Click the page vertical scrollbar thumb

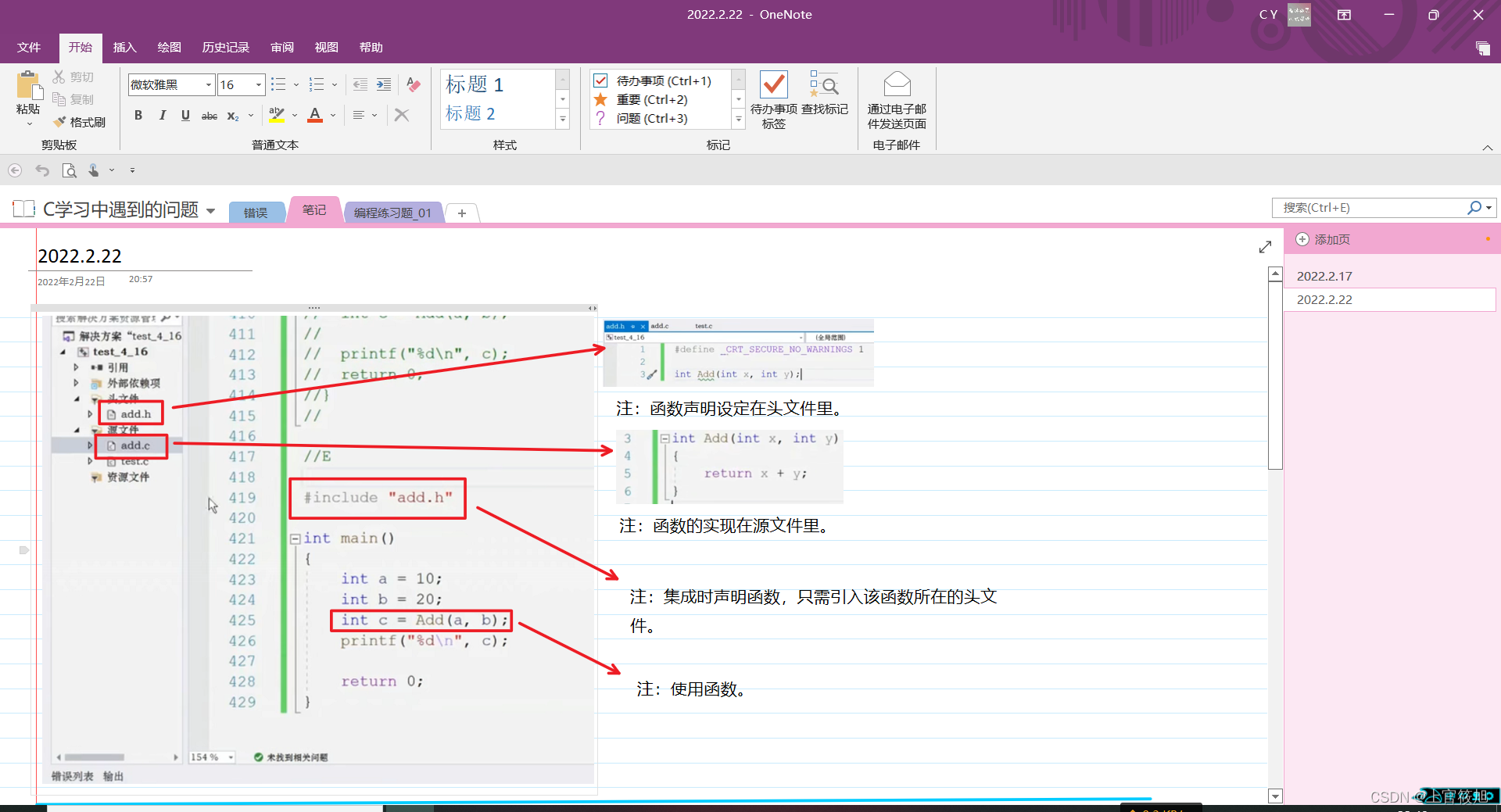(x=1275, y=375)
